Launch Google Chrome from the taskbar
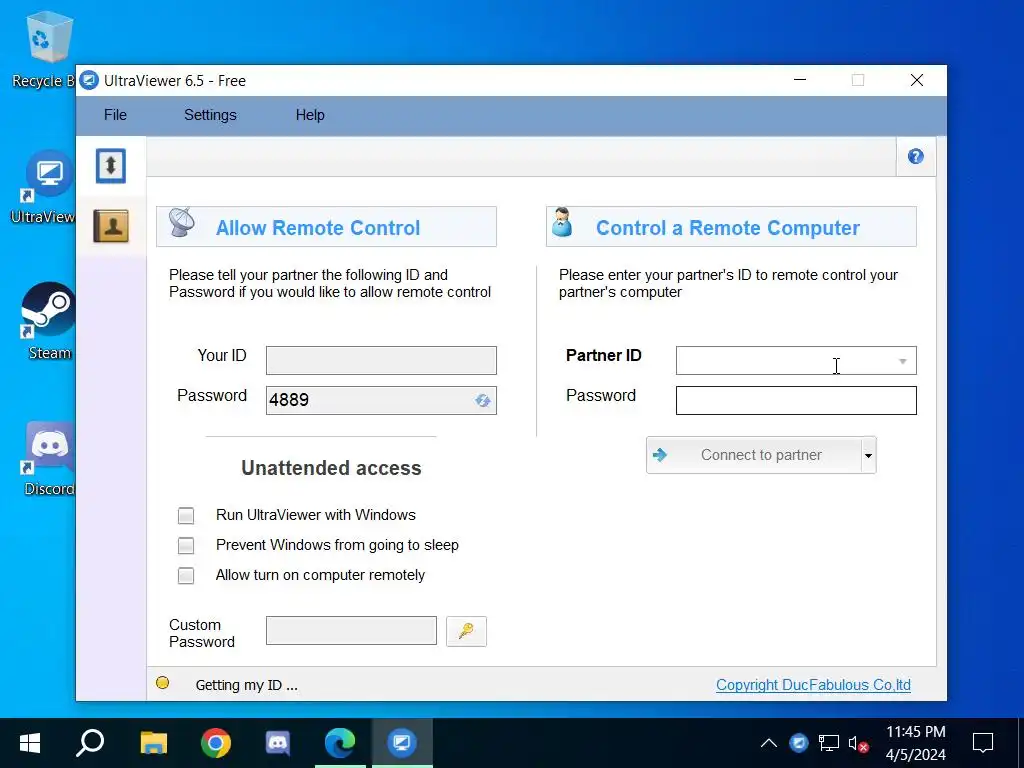 [216, 743]
